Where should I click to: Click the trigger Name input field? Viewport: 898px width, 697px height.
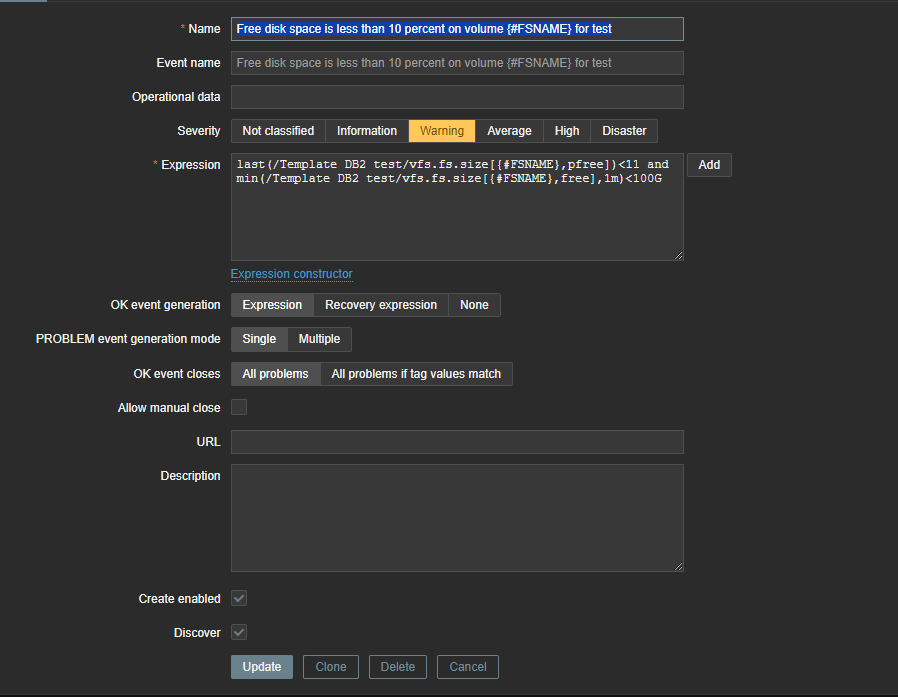[457, 29]
